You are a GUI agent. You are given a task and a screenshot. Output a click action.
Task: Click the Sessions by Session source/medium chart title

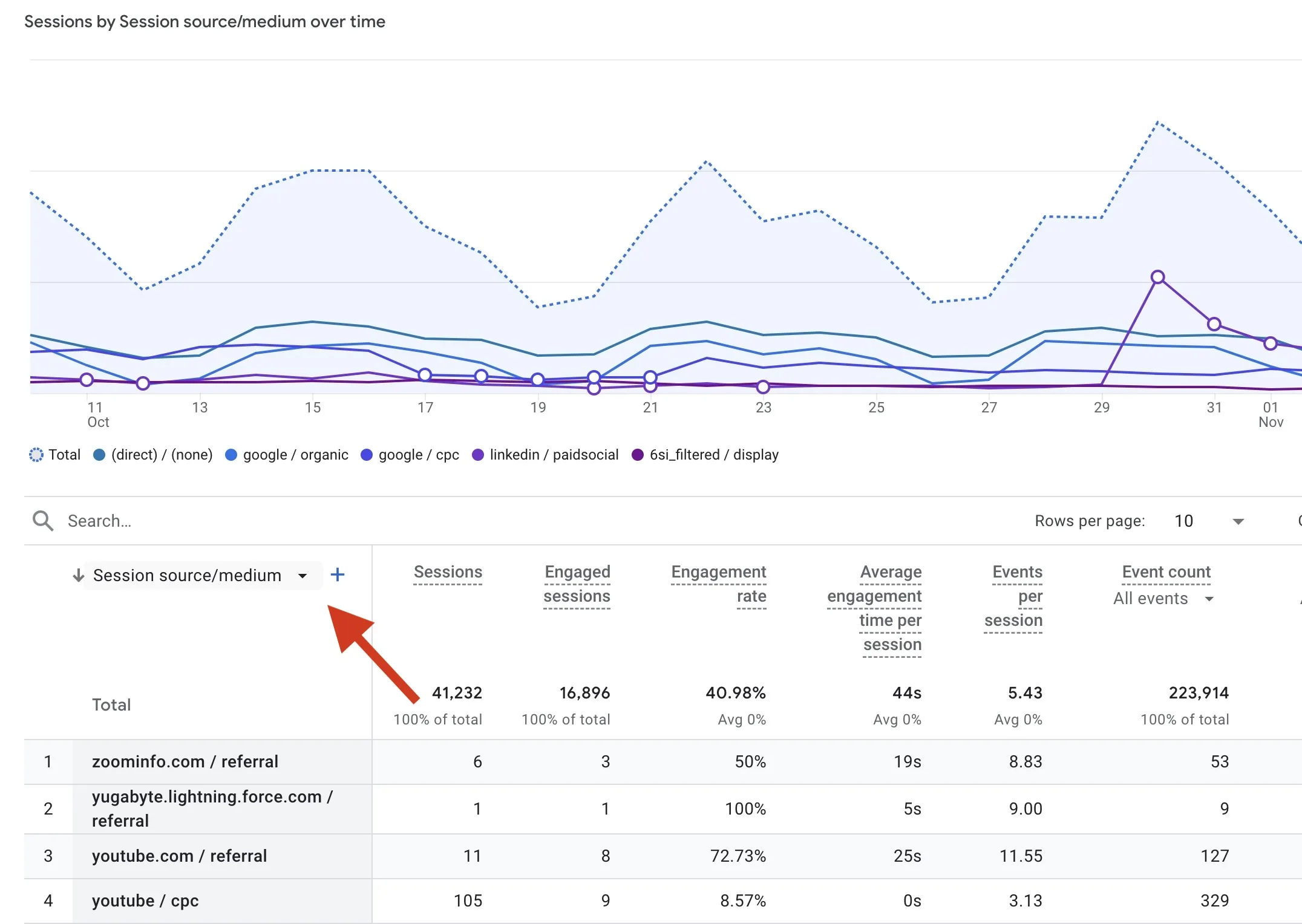tap(204, 22)
